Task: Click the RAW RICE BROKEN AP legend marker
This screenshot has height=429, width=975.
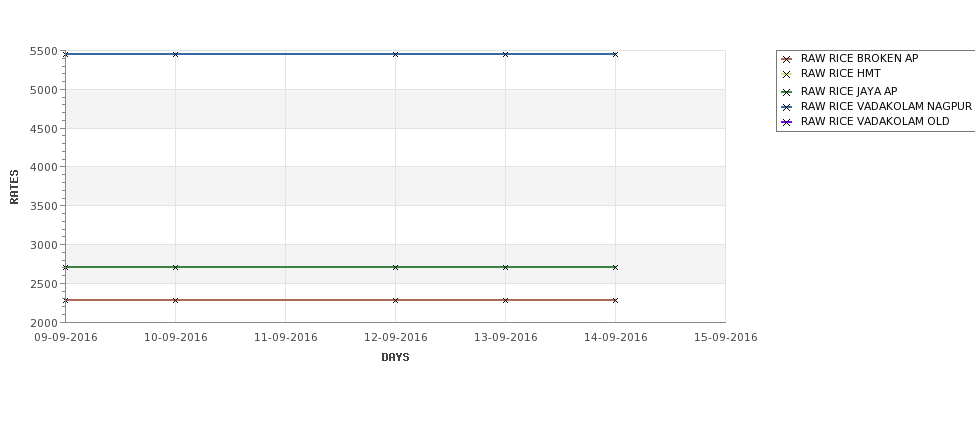Action: tap(786, 59)
